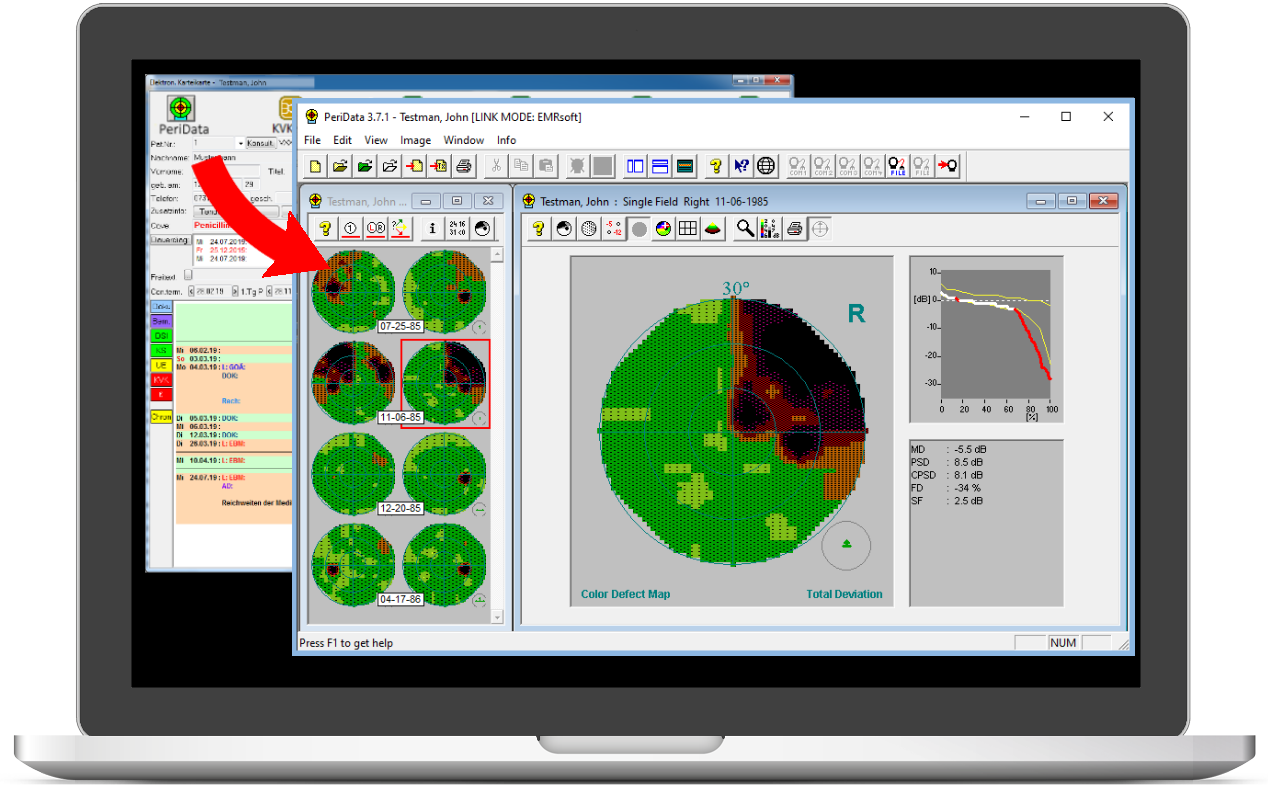The image size is (1268, 800).
Task: Toggle the Freitext checkbox in Karteikarte window
Action: click(x=188, y=275)
